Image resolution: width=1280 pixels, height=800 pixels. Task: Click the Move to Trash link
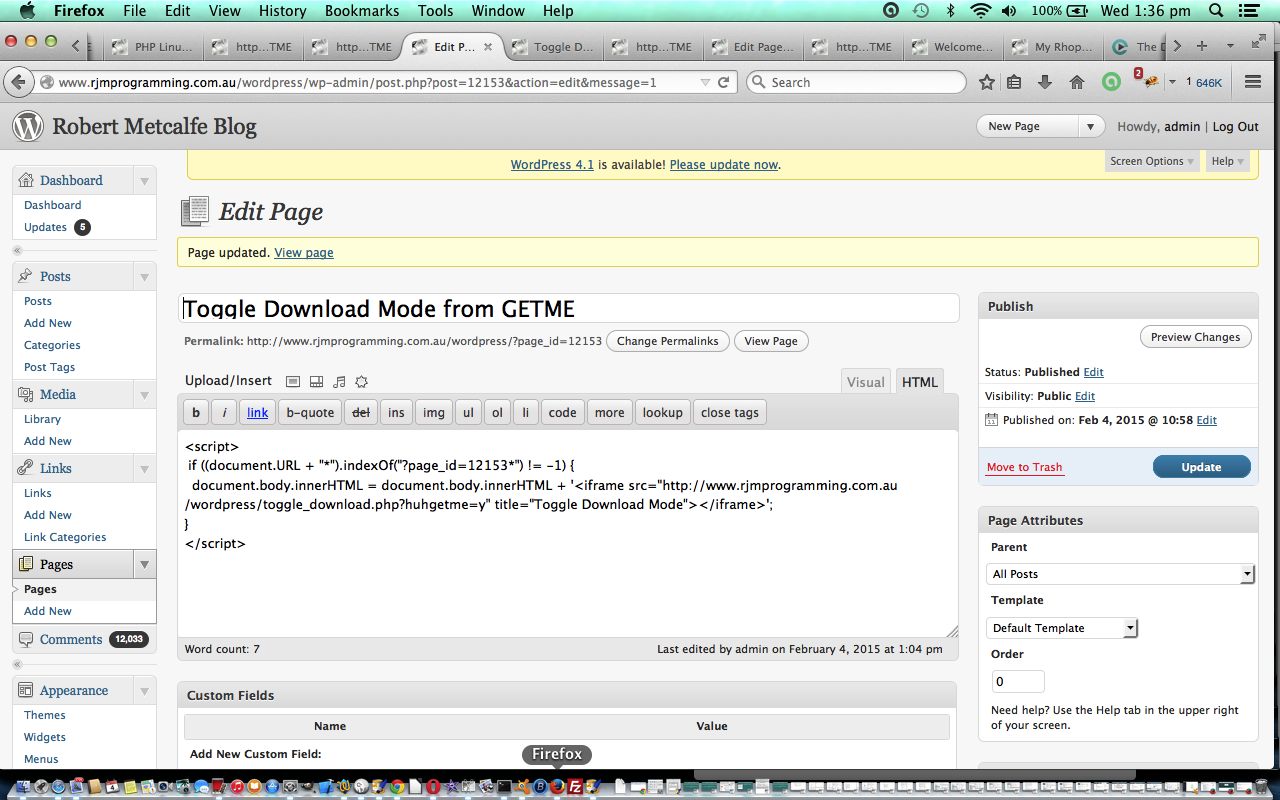click(x=1024, y=467)
